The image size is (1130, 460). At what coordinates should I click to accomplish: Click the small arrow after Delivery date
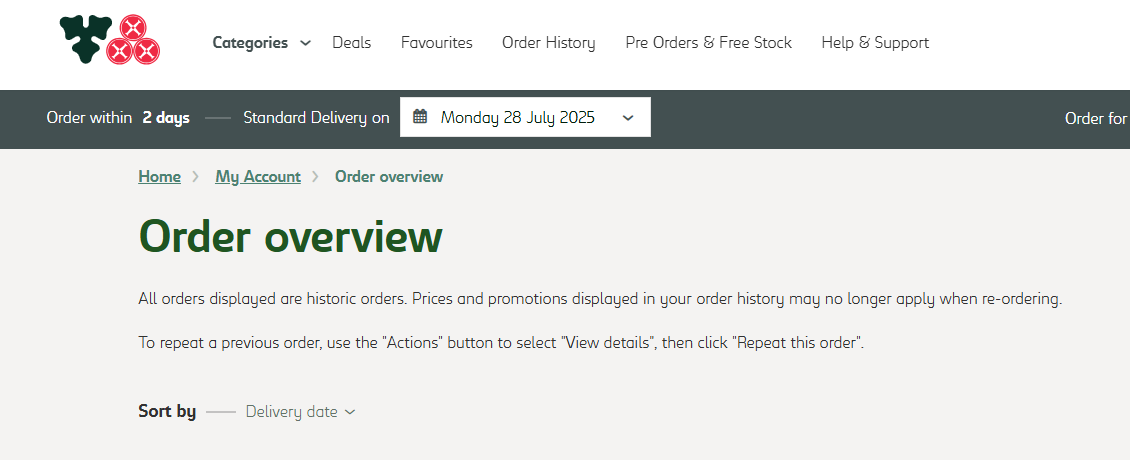click(x=350, y=412)
